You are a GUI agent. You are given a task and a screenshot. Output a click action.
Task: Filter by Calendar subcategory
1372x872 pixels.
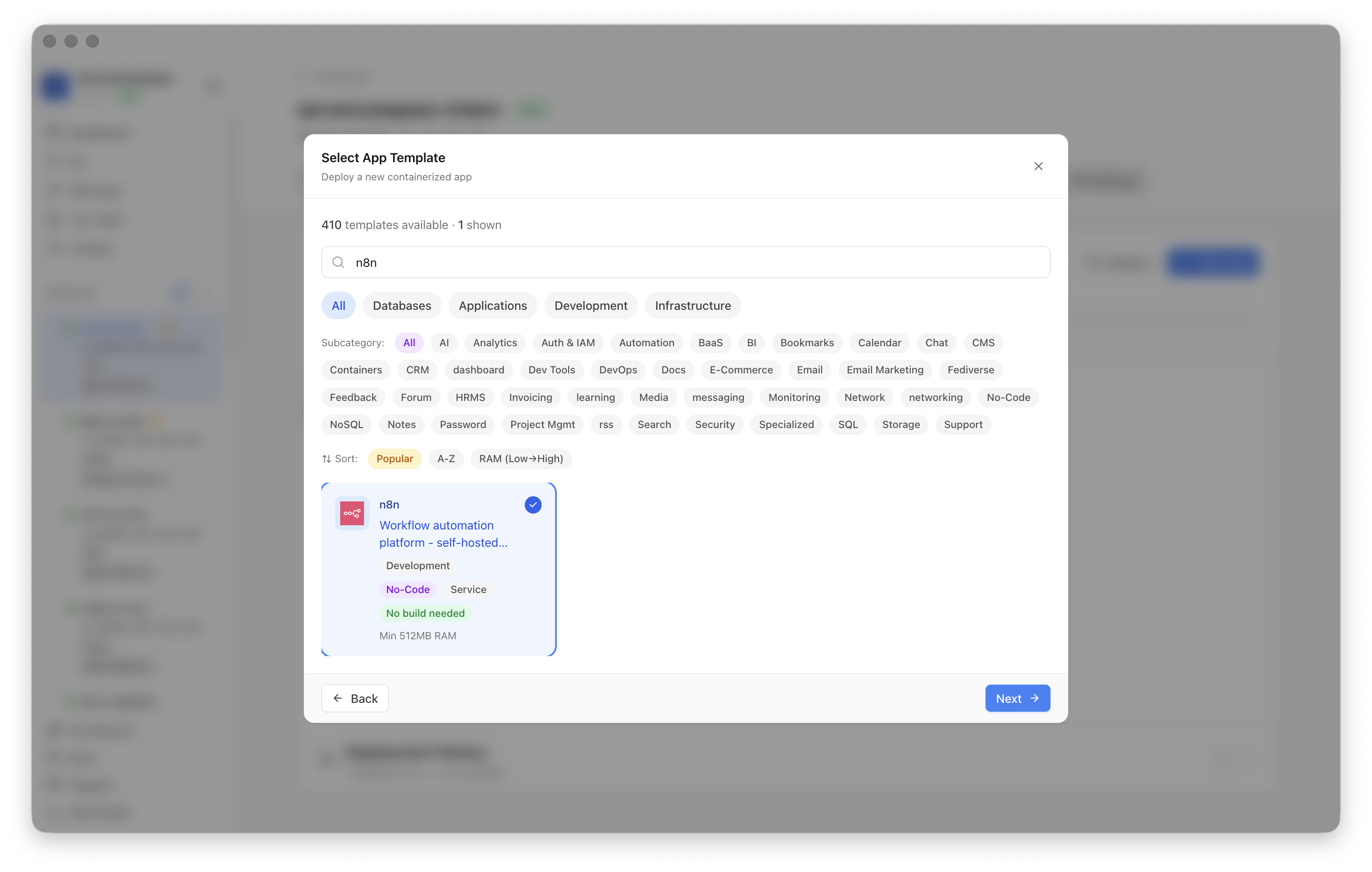pyautogui.click(x=879, y=343)
